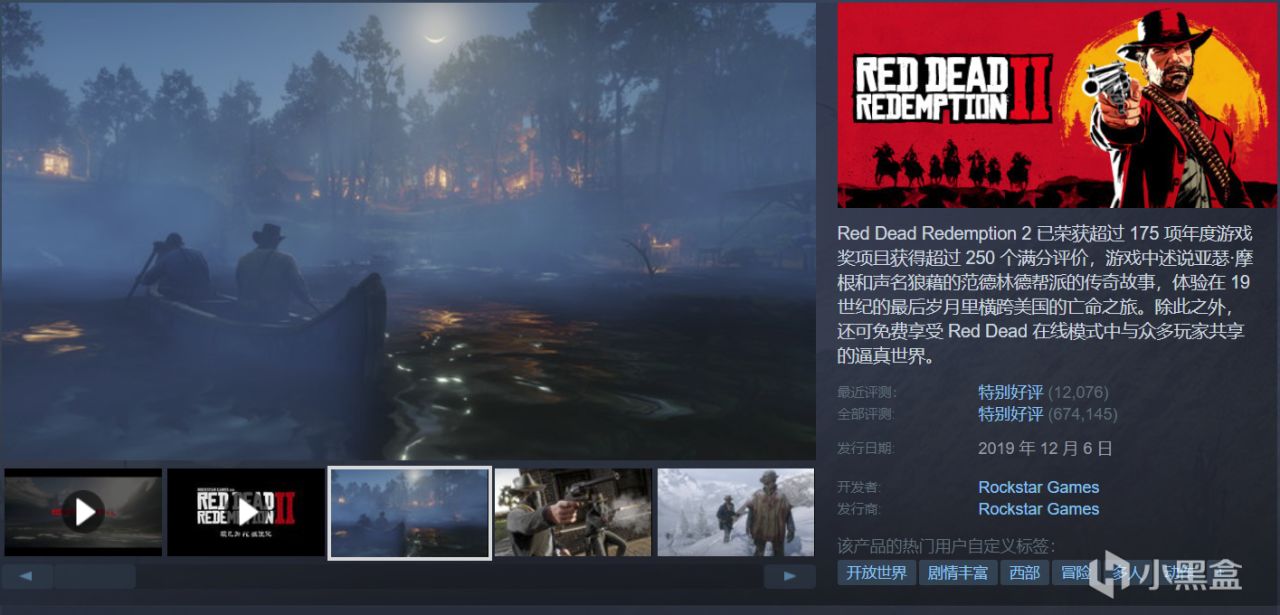Open developer link Rockstar Games
Screen dimensions: 1280x615
pyautogui.click(x=1038, y=487)
